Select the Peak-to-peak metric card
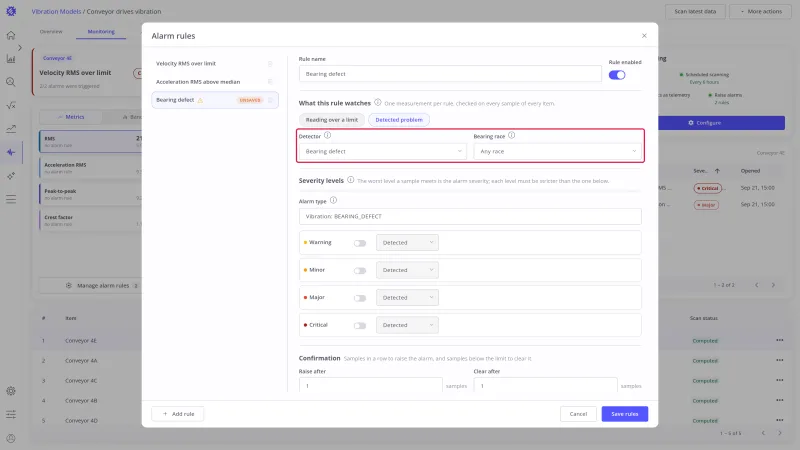 coord(90,194)
